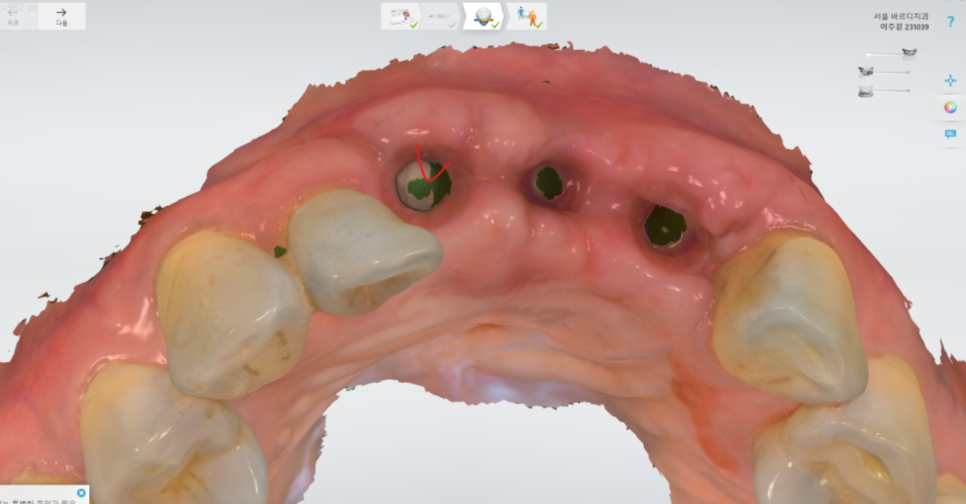Click the blue crosshair view-fit icon
The height and width of the screenshot is (504, 966).
950,80
